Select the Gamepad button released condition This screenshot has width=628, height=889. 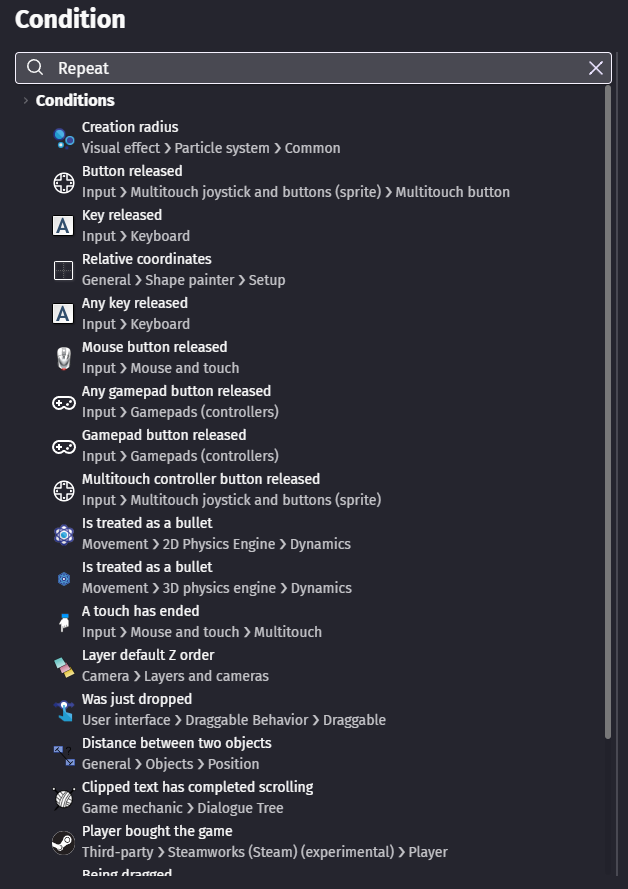[x=164, y=436]
